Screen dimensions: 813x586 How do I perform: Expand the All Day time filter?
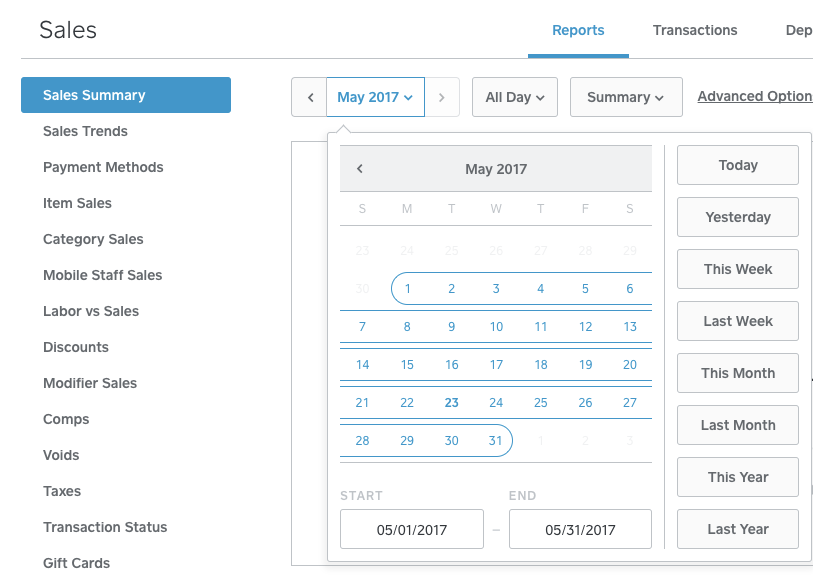(x=514, y=97)
